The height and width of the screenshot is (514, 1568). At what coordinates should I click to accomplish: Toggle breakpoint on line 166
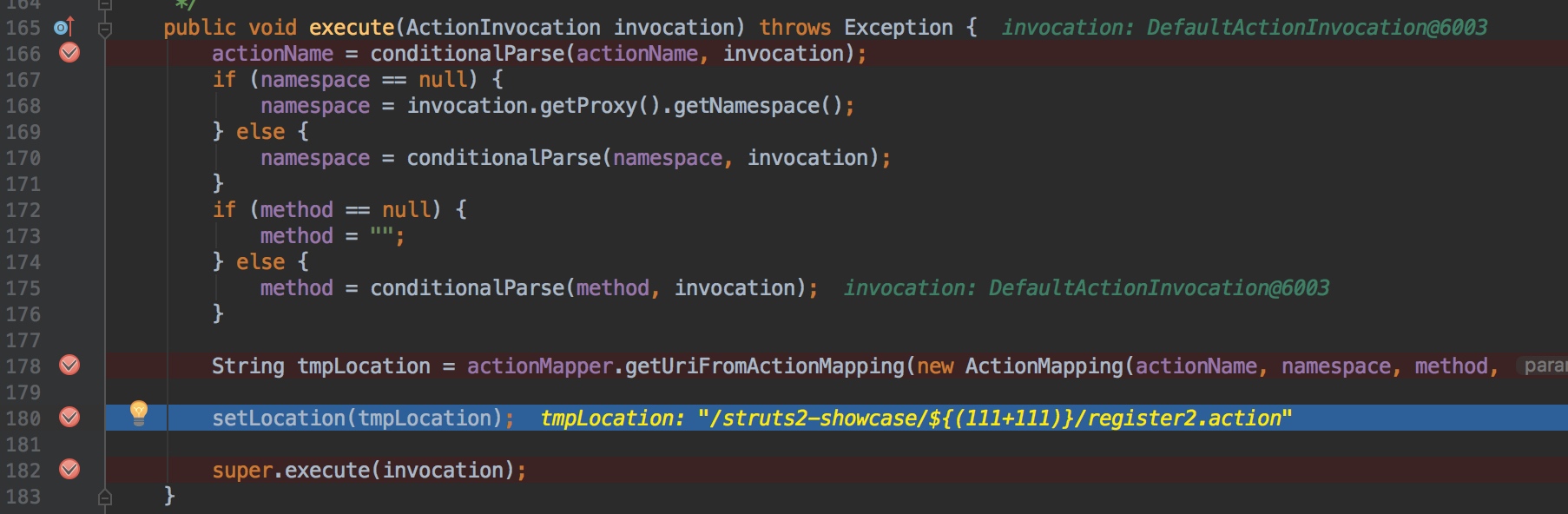click(69, 53)
